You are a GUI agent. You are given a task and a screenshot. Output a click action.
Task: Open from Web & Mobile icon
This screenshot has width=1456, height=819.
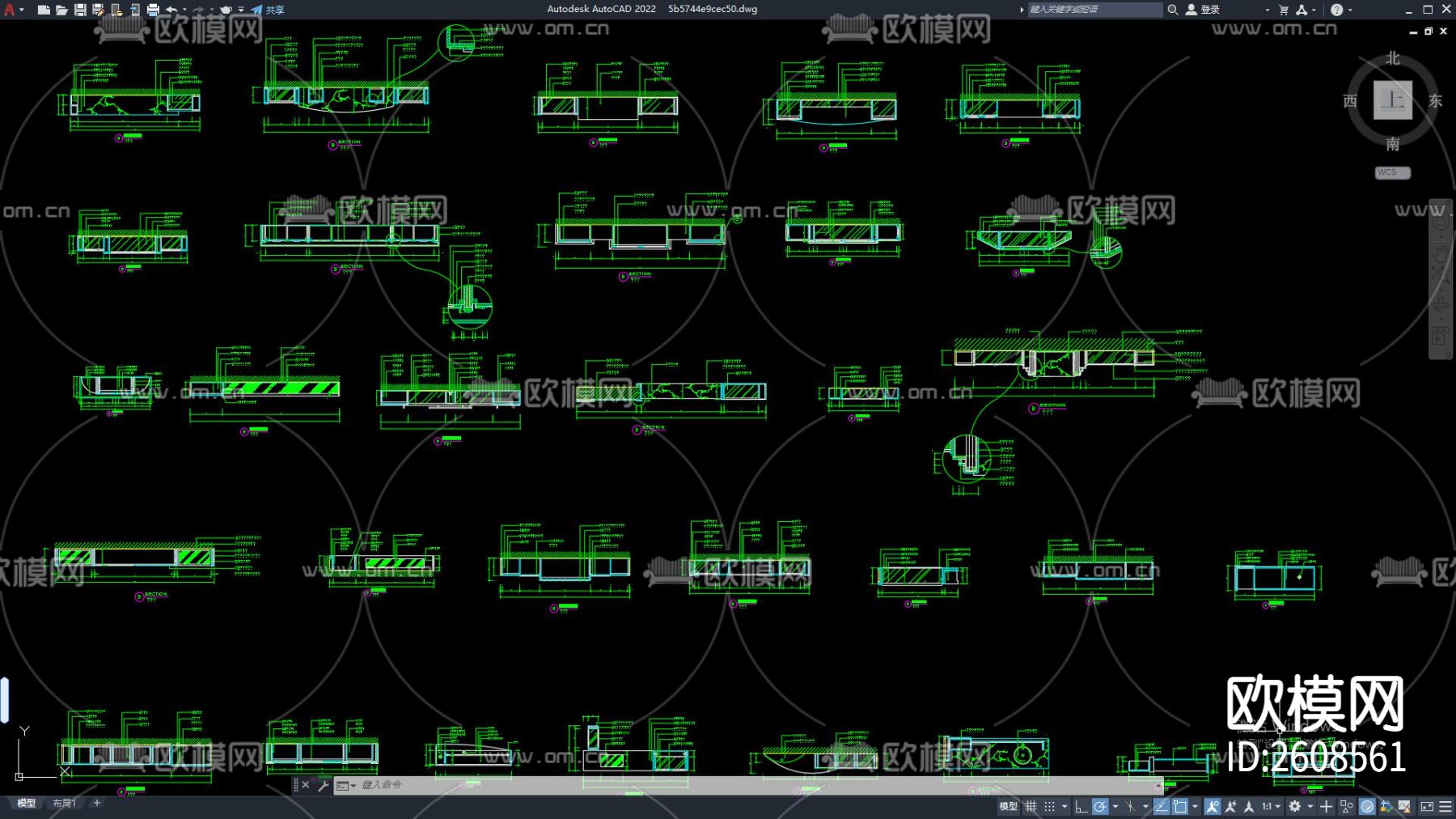(x=116, y=10)
